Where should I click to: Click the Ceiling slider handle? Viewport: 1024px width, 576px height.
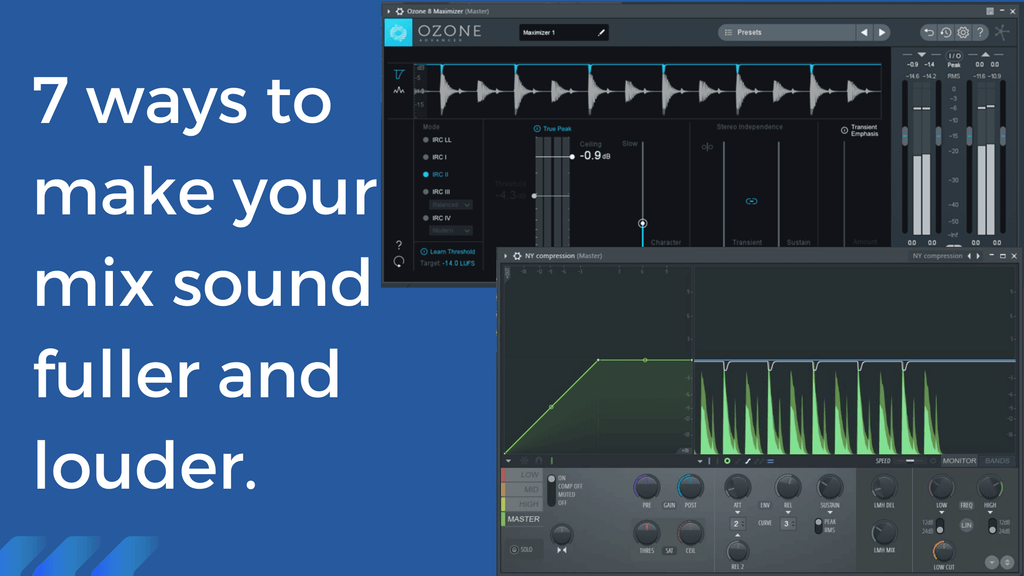[x=572, y=157]
